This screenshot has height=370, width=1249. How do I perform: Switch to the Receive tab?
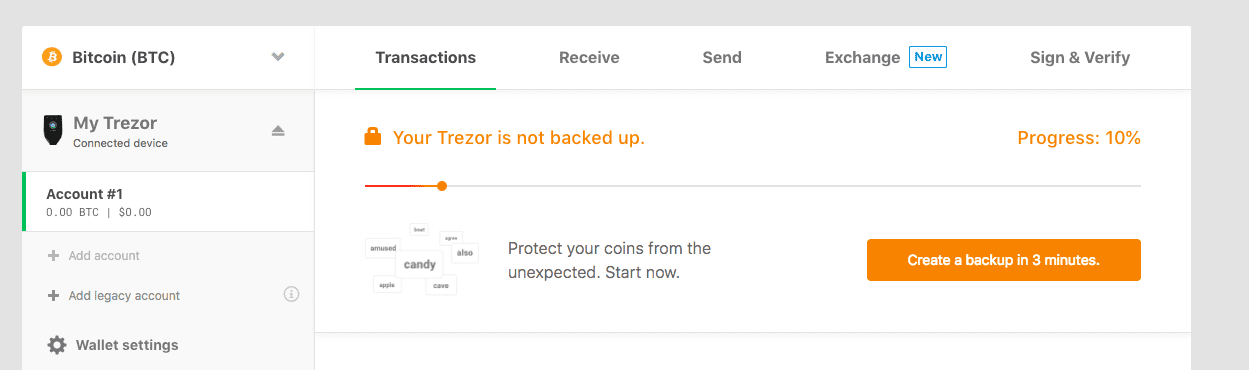tap(589, 57)
